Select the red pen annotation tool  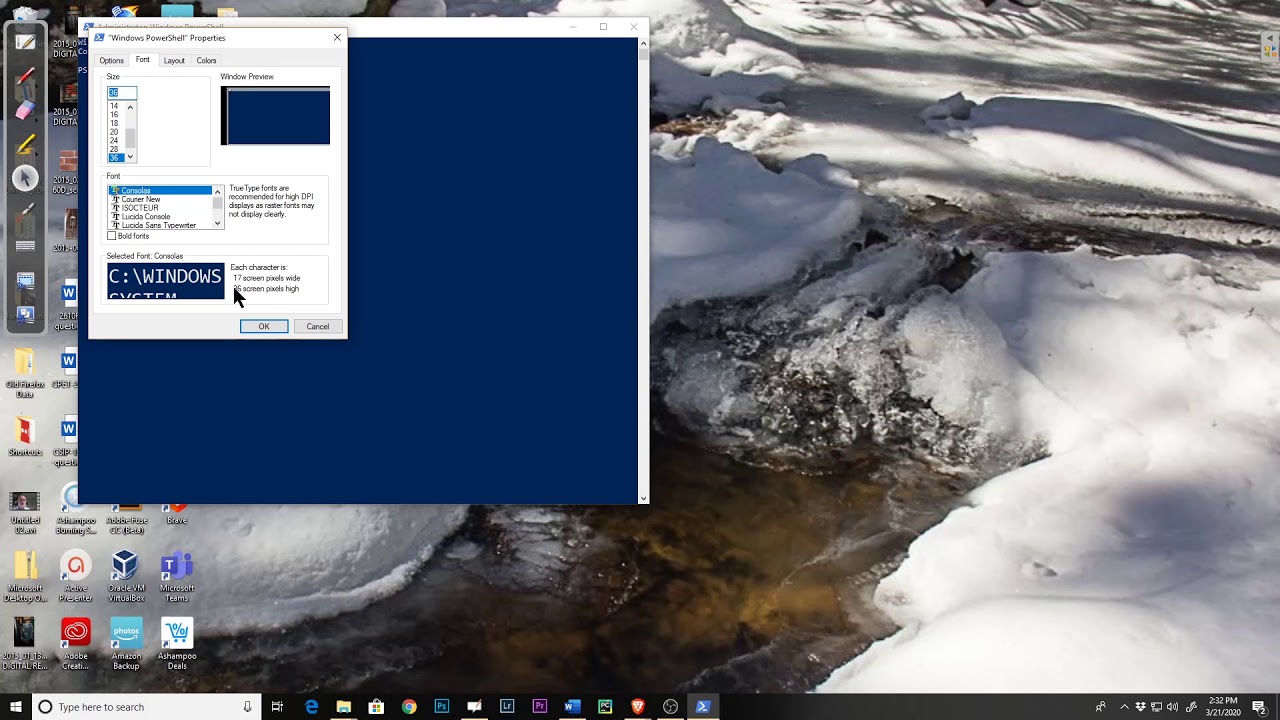point(26,77)
